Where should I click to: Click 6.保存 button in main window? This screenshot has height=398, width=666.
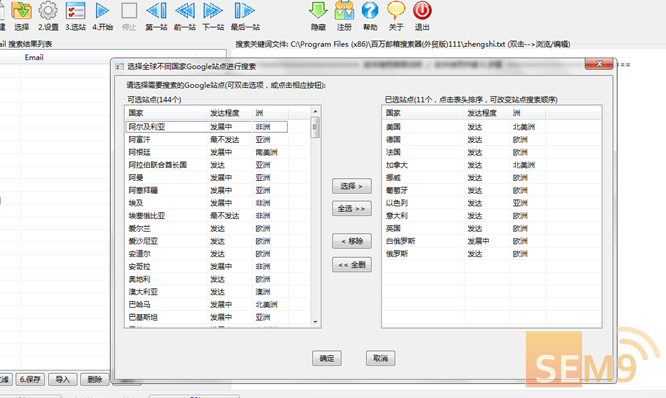click(x=30, y=379)
